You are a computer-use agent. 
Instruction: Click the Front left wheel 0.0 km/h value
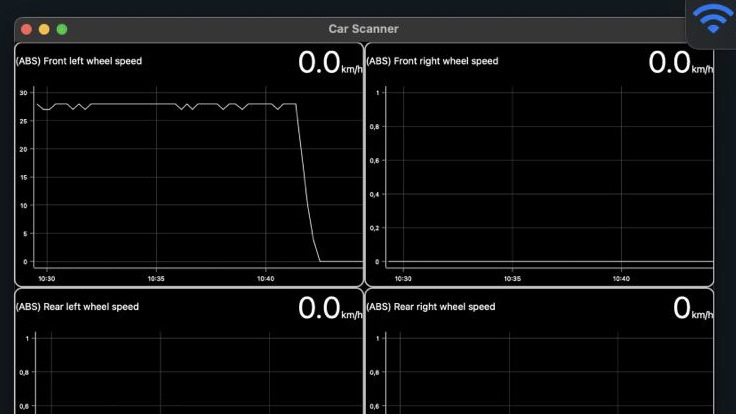[x=330, y=63]
